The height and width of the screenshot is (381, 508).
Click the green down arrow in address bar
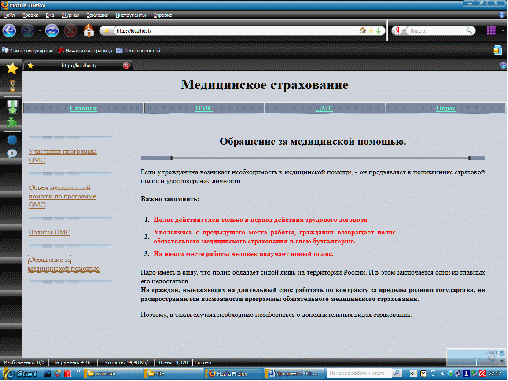(x=378, y=31)
